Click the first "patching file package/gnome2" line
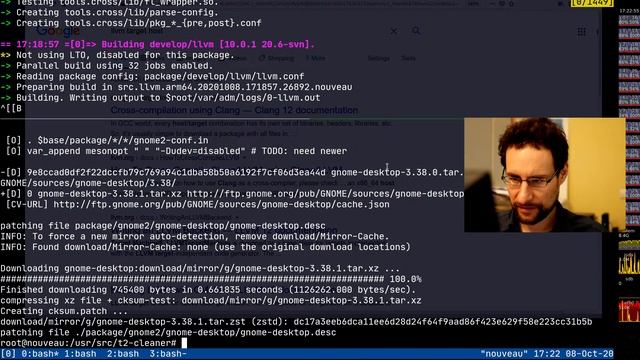 [x=163, y=225]
